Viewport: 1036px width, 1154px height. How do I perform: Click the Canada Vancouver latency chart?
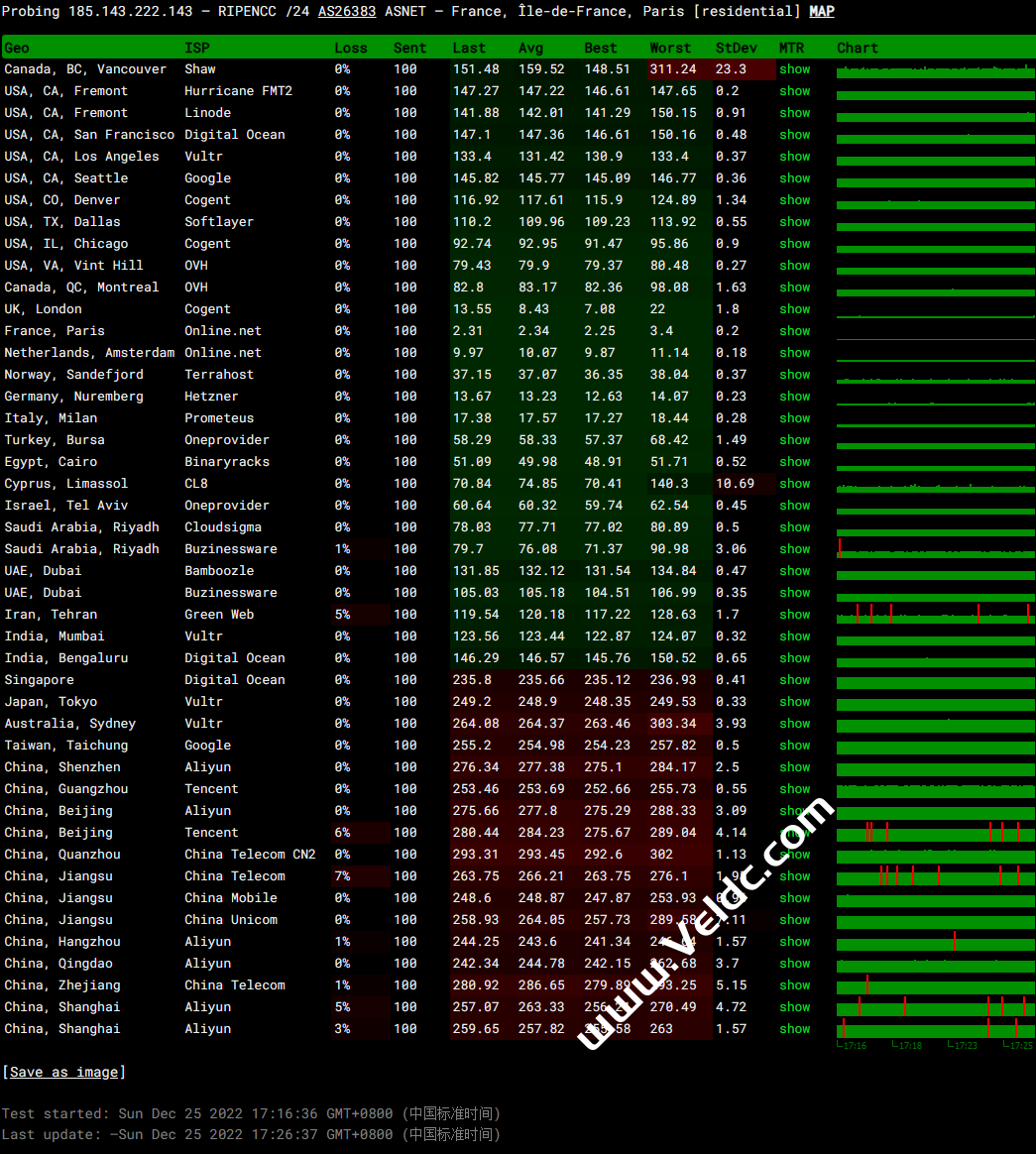click(935, 69)
